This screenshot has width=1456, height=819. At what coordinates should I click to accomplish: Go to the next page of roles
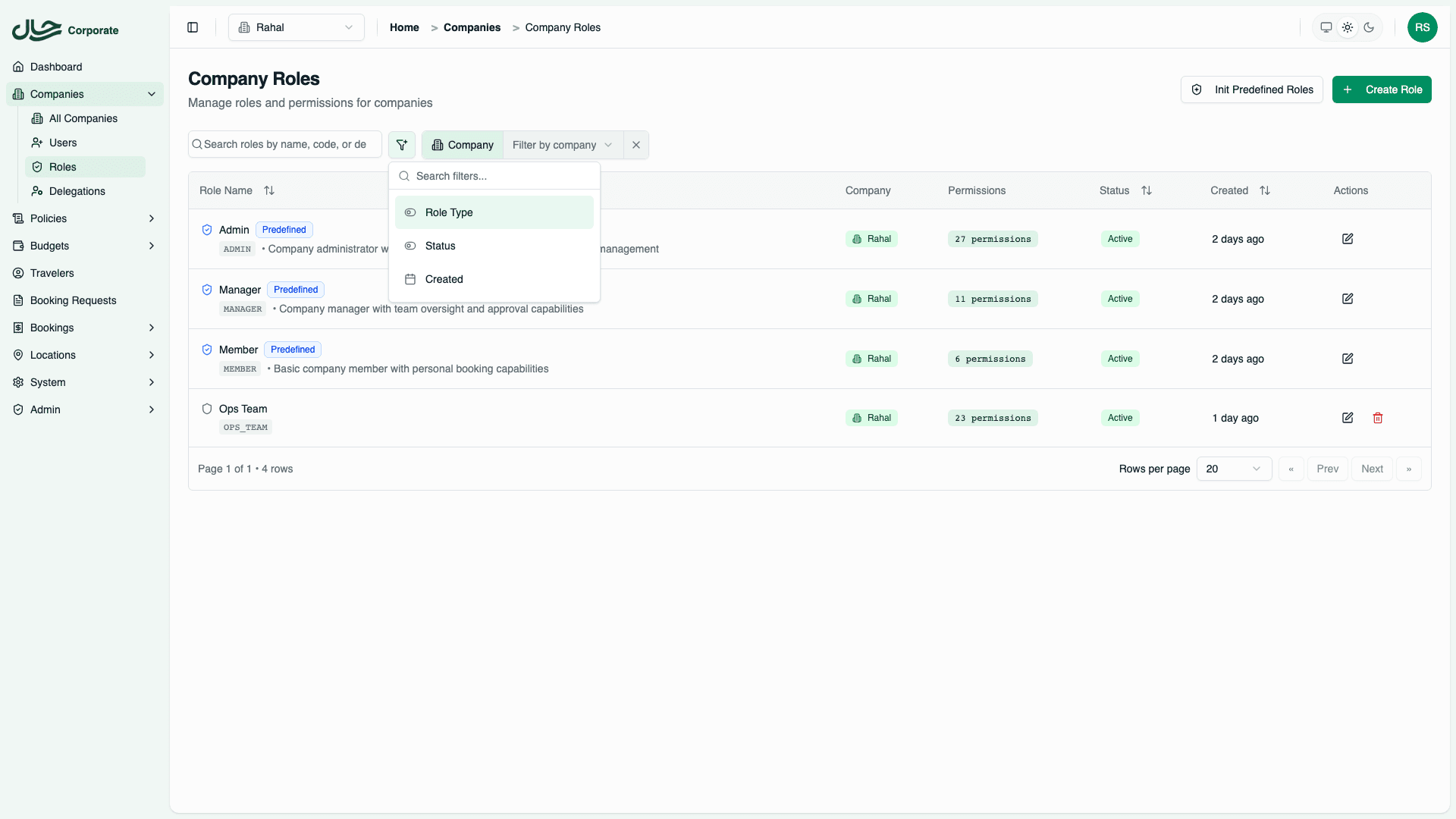click(1373, 469)
